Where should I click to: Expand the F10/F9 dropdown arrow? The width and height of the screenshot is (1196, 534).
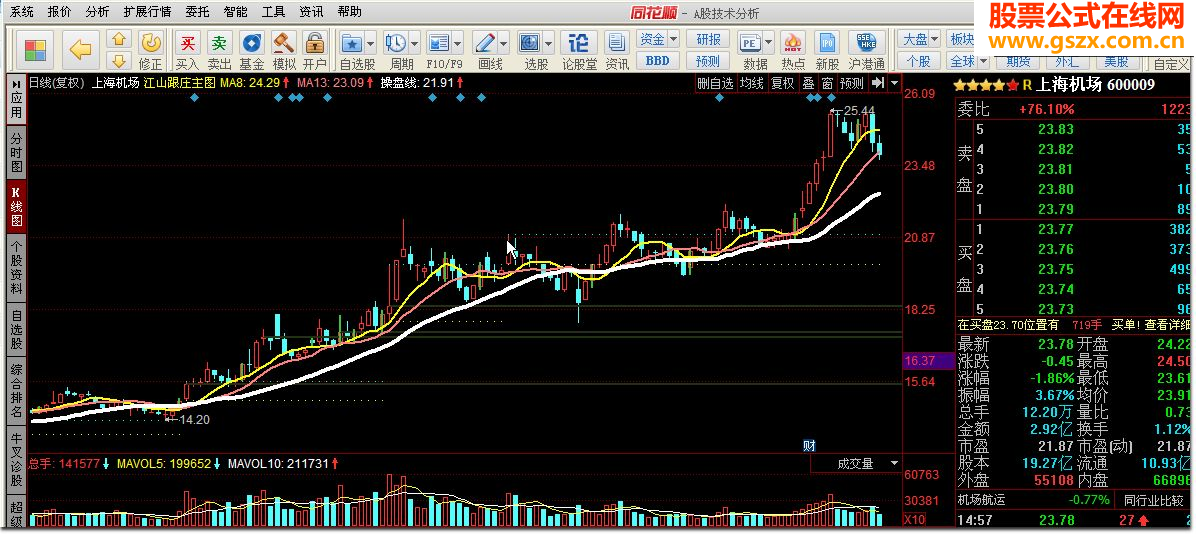[x=458, y=43]
